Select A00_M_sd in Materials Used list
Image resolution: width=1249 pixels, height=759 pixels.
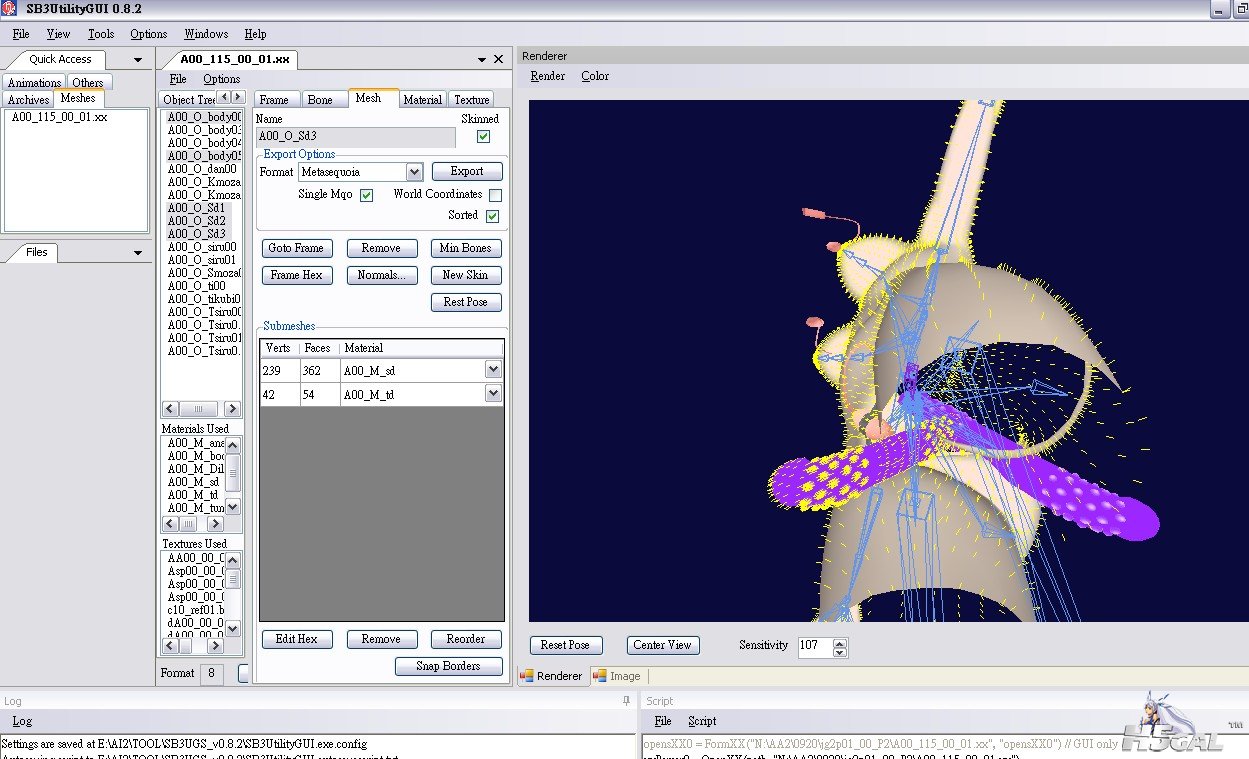[x=193, y=482]
